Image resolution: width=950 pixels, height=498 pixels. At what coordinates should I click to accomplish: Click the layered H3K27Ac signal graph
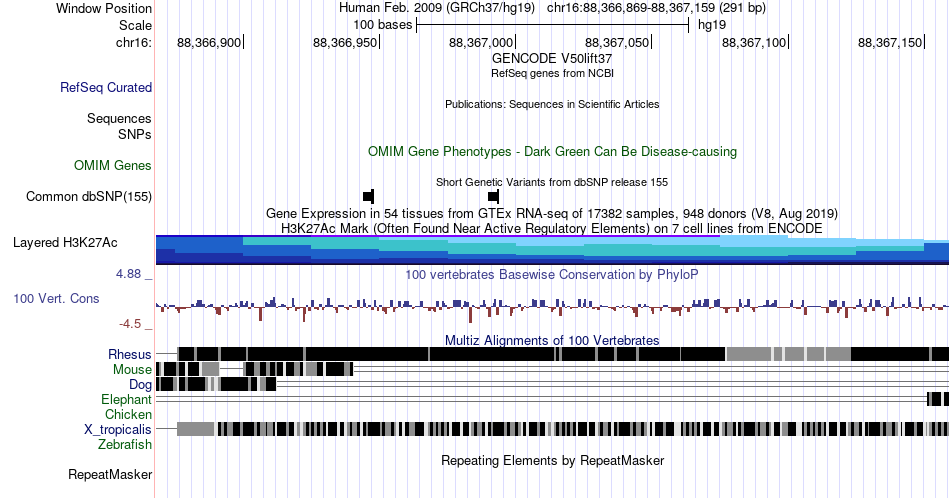[552, 250]
